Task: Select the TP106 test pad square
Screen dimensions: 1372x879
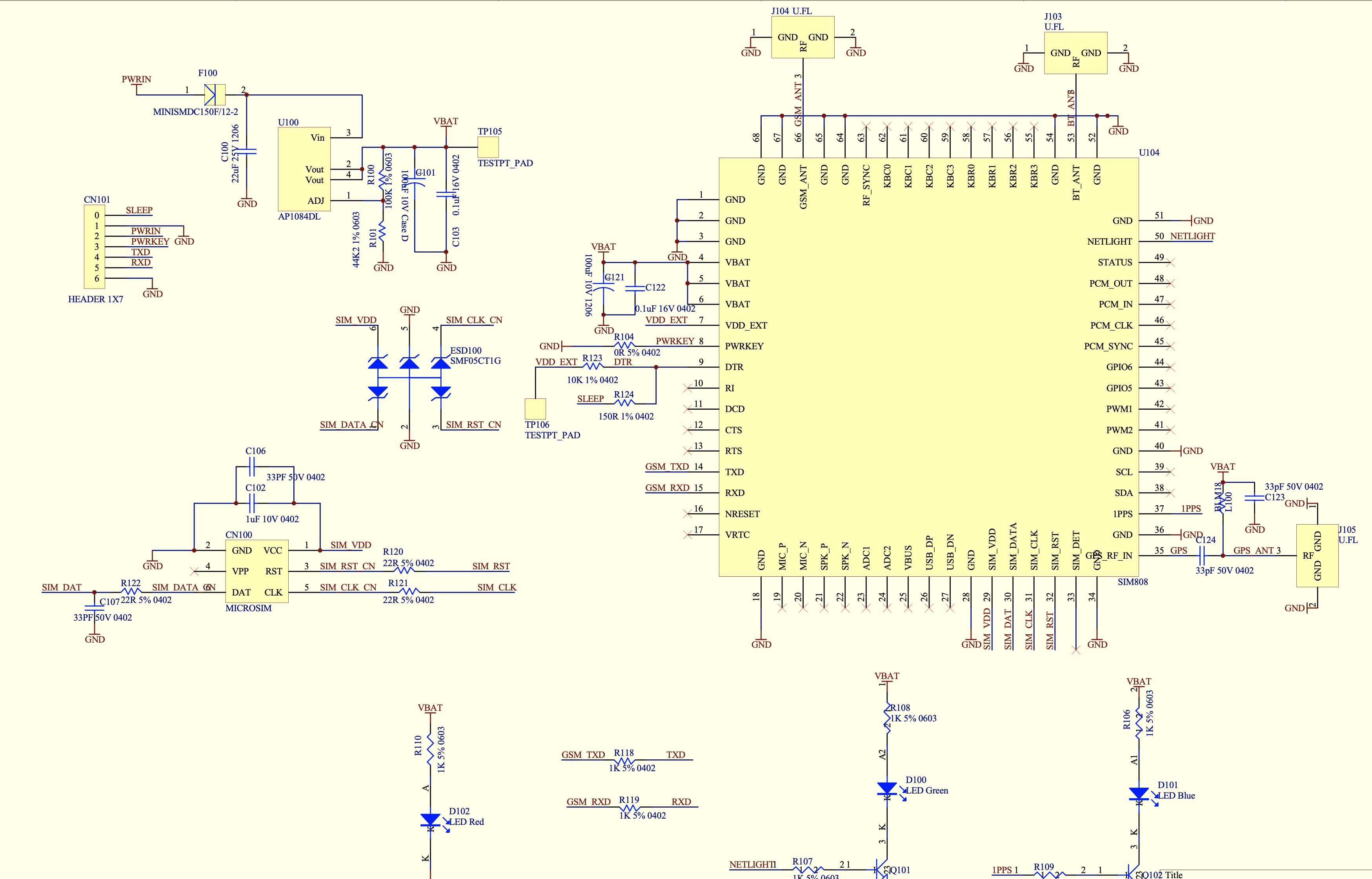Action: [535, 409]
